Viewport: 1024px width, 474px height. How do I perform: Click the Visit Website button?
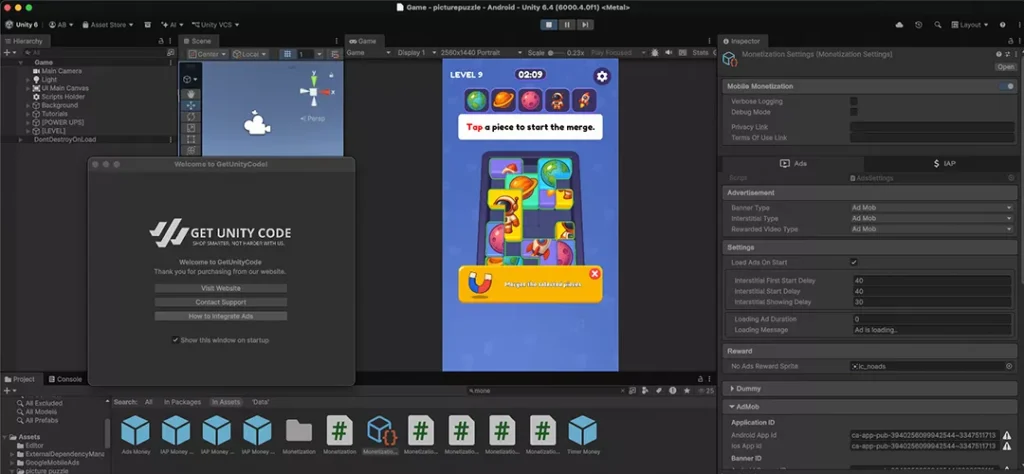221,288
